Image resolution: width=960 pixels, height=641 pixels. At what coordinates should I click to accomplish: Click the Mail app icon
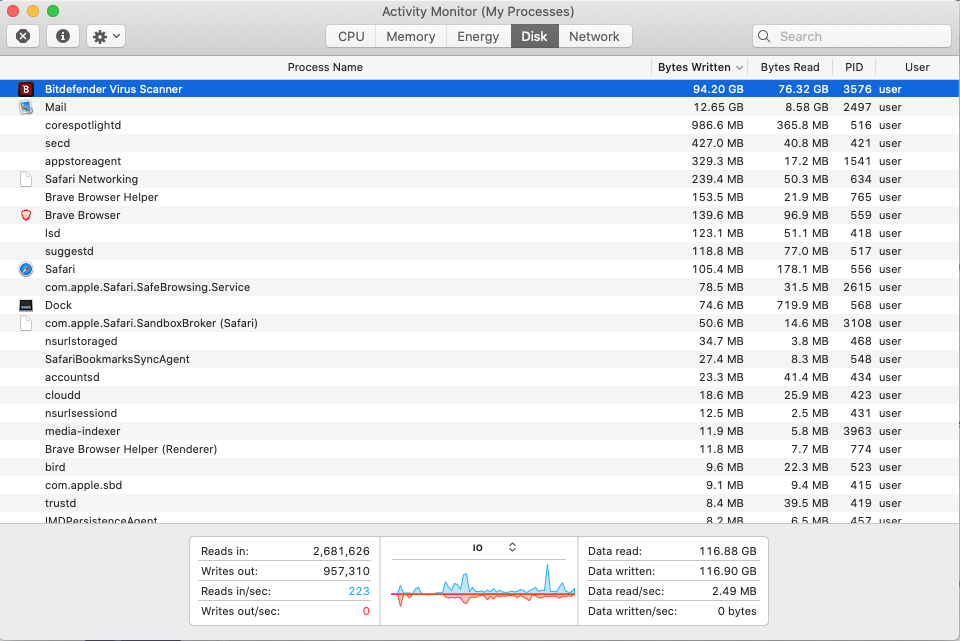click(26, 107)
